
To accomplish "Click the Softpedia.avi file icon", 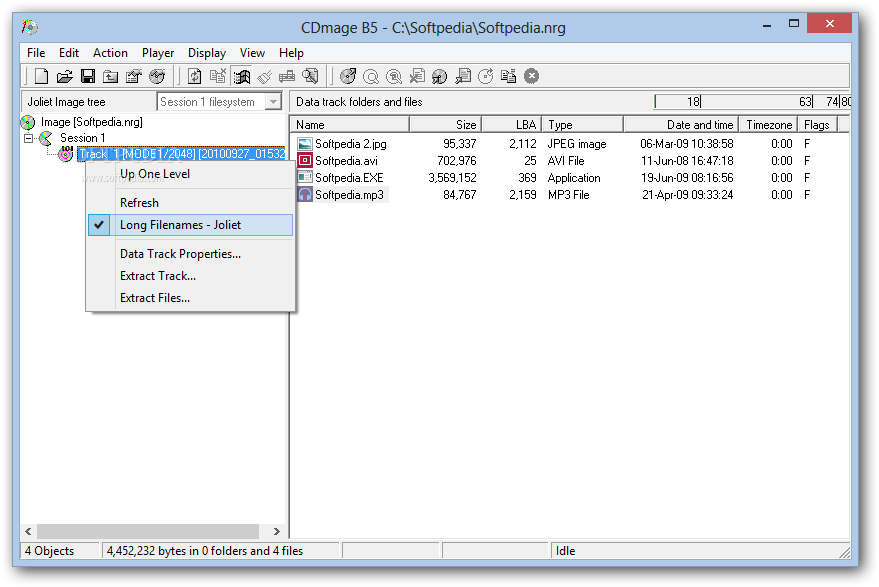I will point(304,161).
